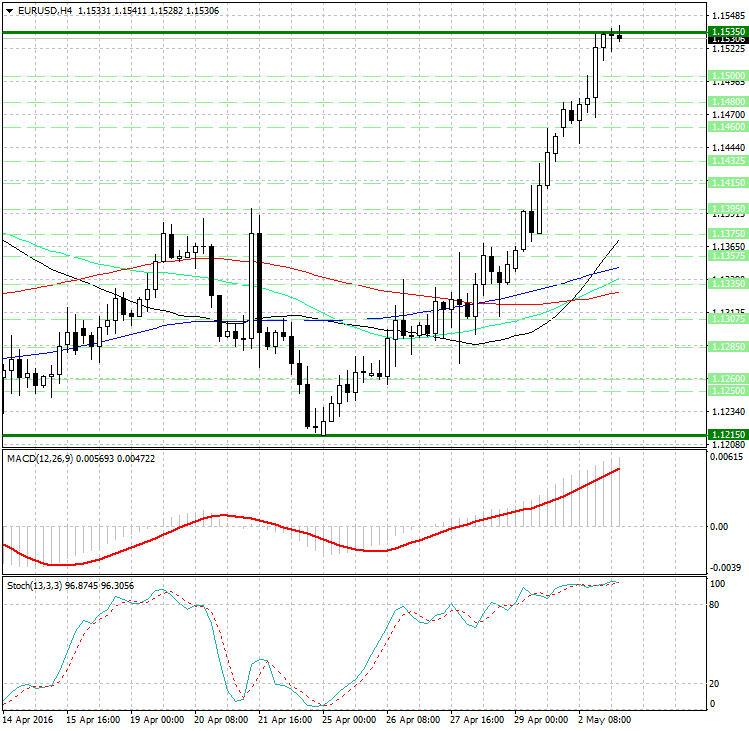Open the chart menu triangle beside EURUSD,H4

(x=10, y=11)
